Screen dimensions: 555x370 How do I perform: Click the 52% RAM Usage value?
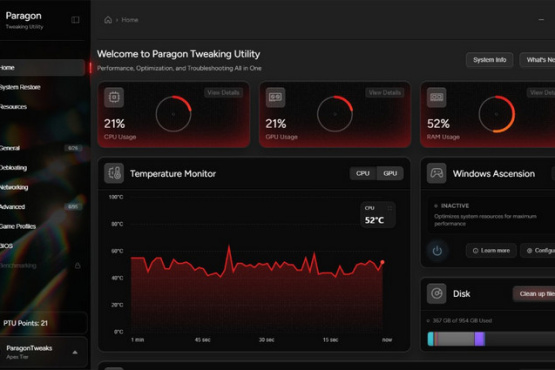[438, 124]
